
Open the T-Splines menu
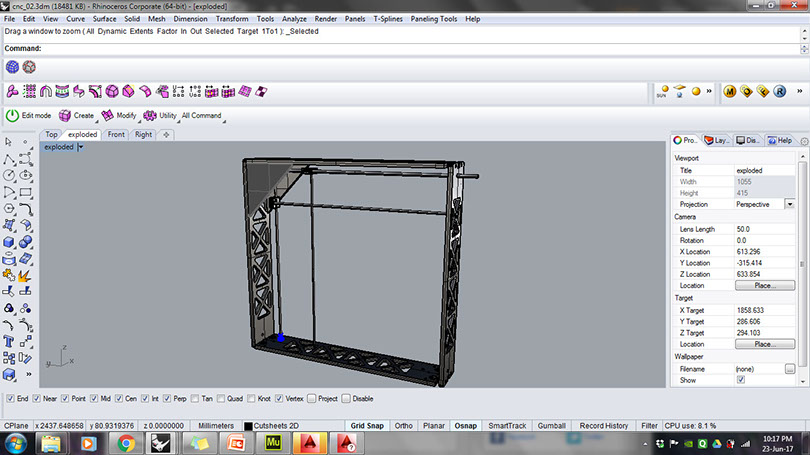388,19
